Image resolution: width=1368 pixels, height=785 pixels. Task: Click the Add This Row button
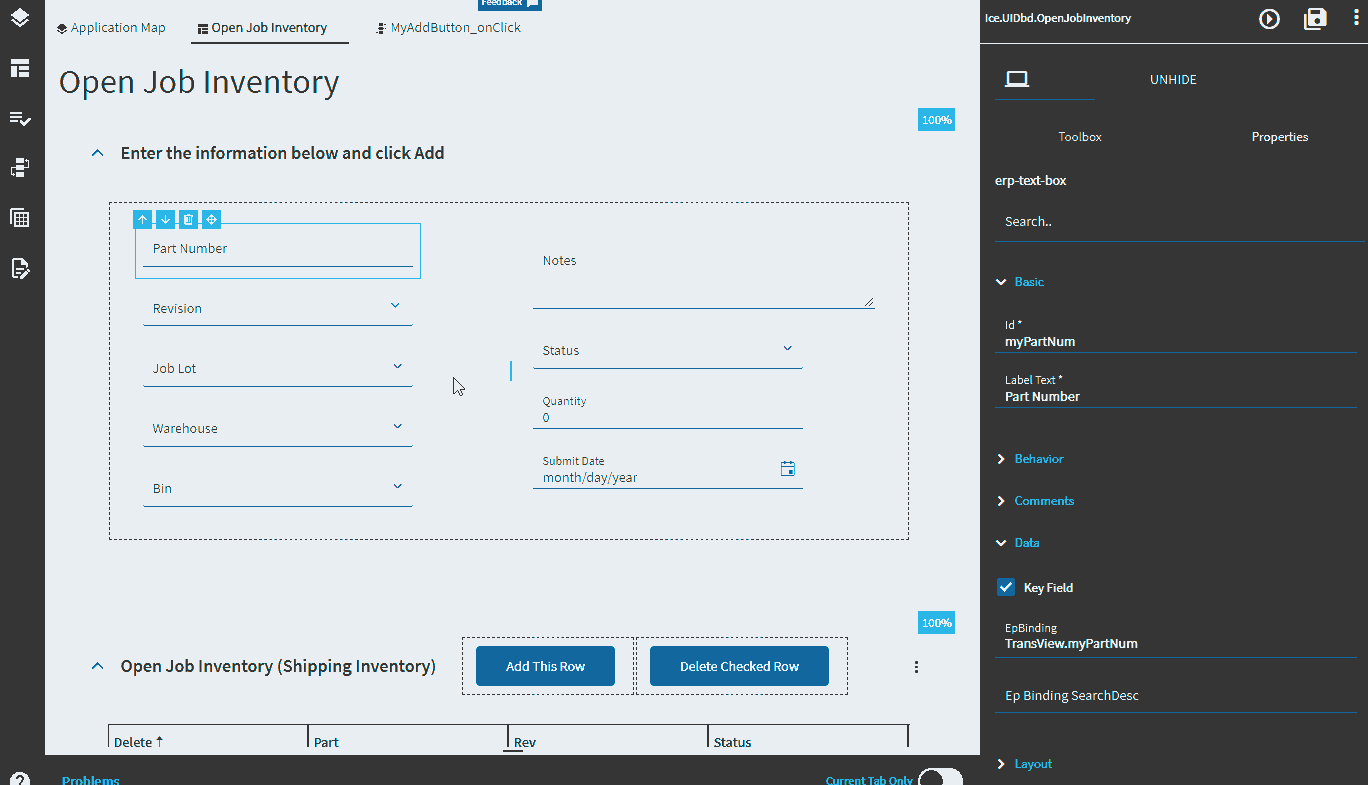tap(545, 666)
